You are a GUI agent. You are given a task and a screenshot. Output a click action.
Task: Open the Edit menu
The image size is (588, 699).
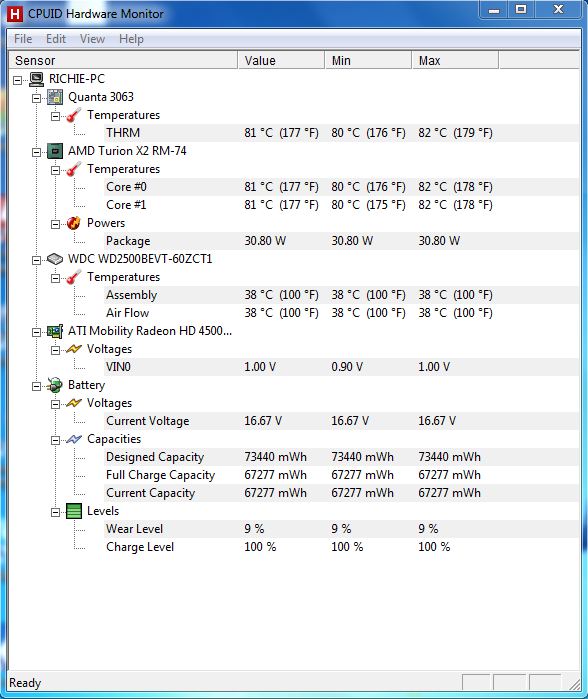tap(56, 39)
